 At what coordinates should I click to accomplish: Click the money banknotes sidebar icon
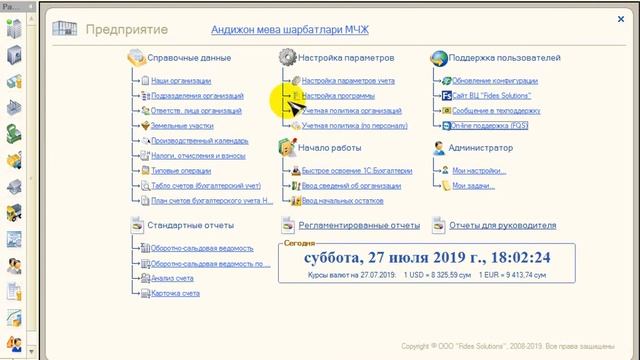[14, 82]
